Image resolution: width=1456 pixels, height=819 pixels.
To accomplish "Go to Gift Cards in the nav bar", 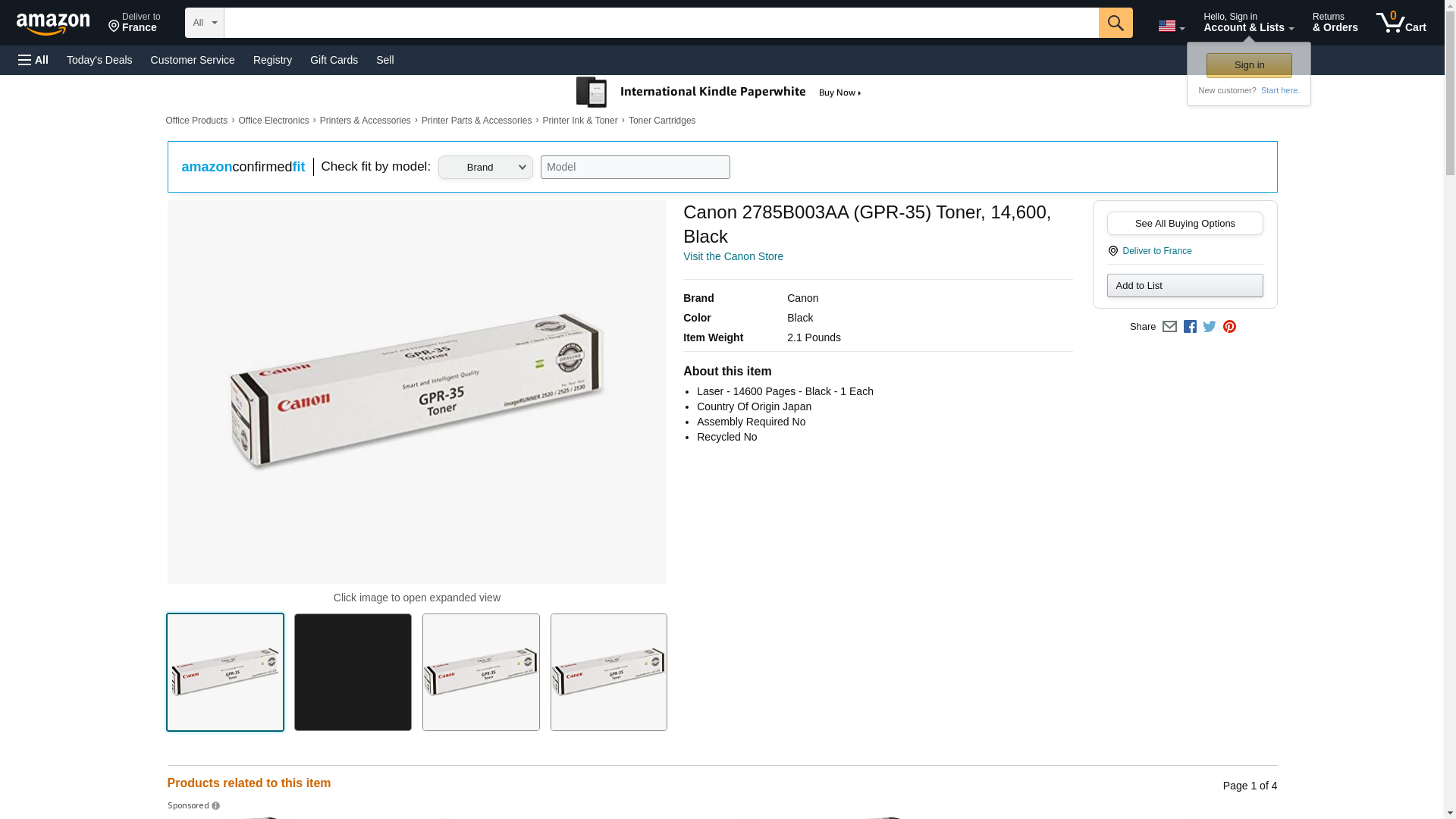I will (x=334, y=60).
